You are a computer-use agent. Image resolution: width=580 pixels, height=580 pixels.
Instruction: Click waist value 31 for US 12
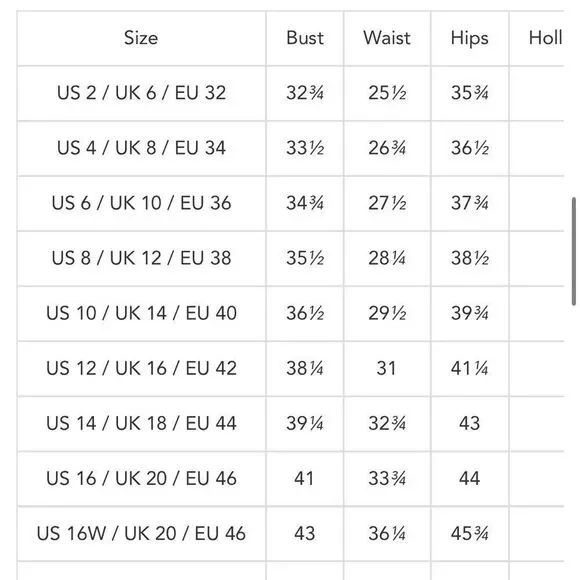386,368
